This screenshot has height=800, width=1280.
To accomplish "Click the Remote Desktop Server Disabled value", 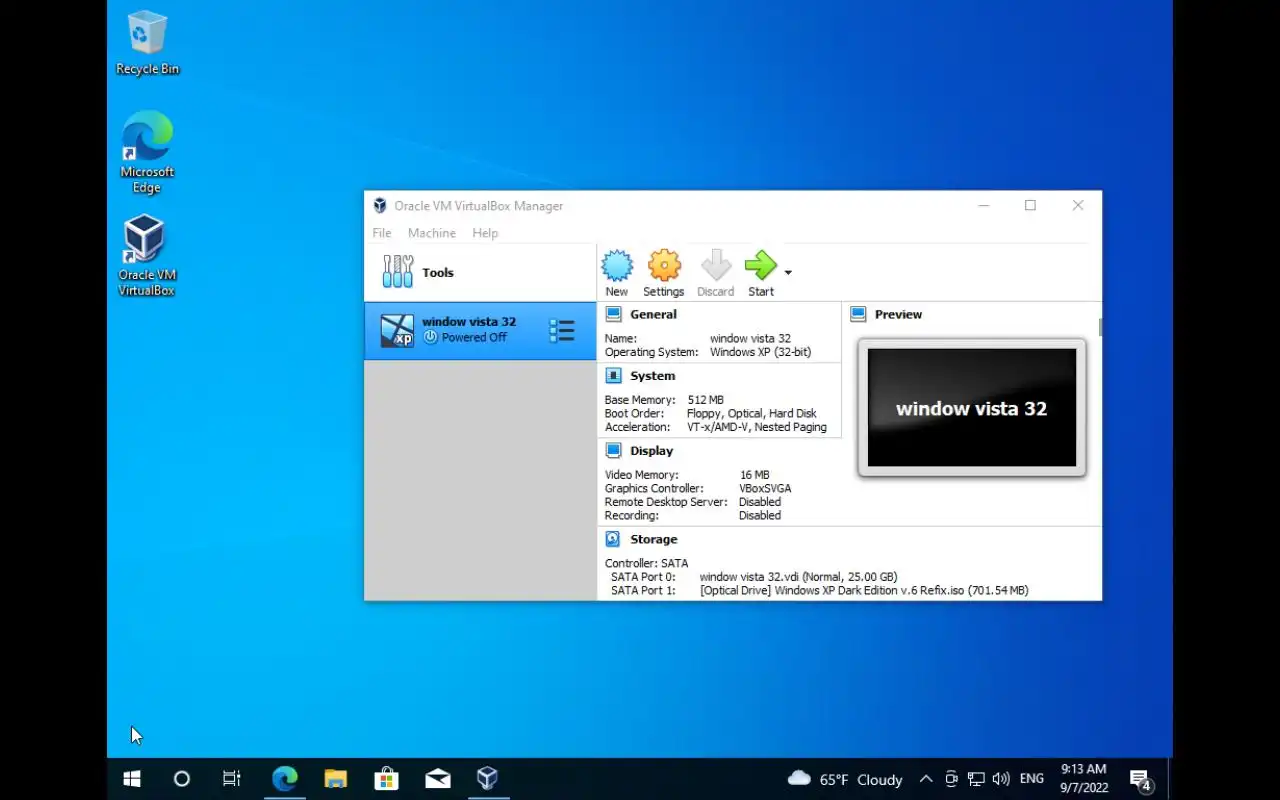I will [760, 502].
